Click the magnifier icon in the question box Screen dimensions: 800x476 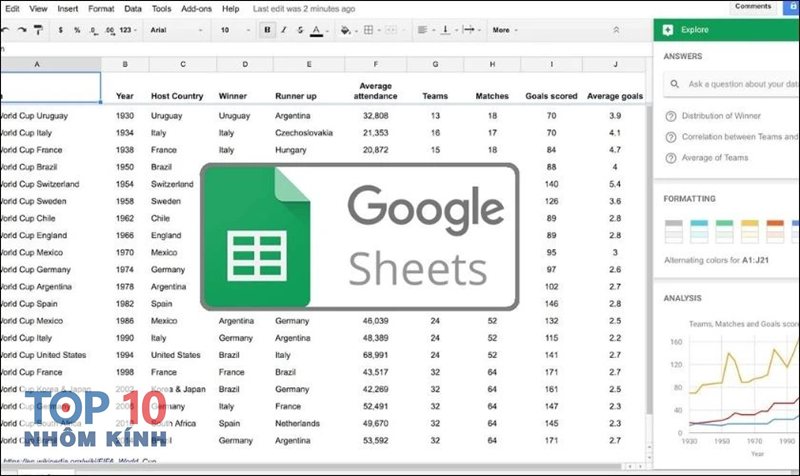pyautogui.click(x=674, y=84)
